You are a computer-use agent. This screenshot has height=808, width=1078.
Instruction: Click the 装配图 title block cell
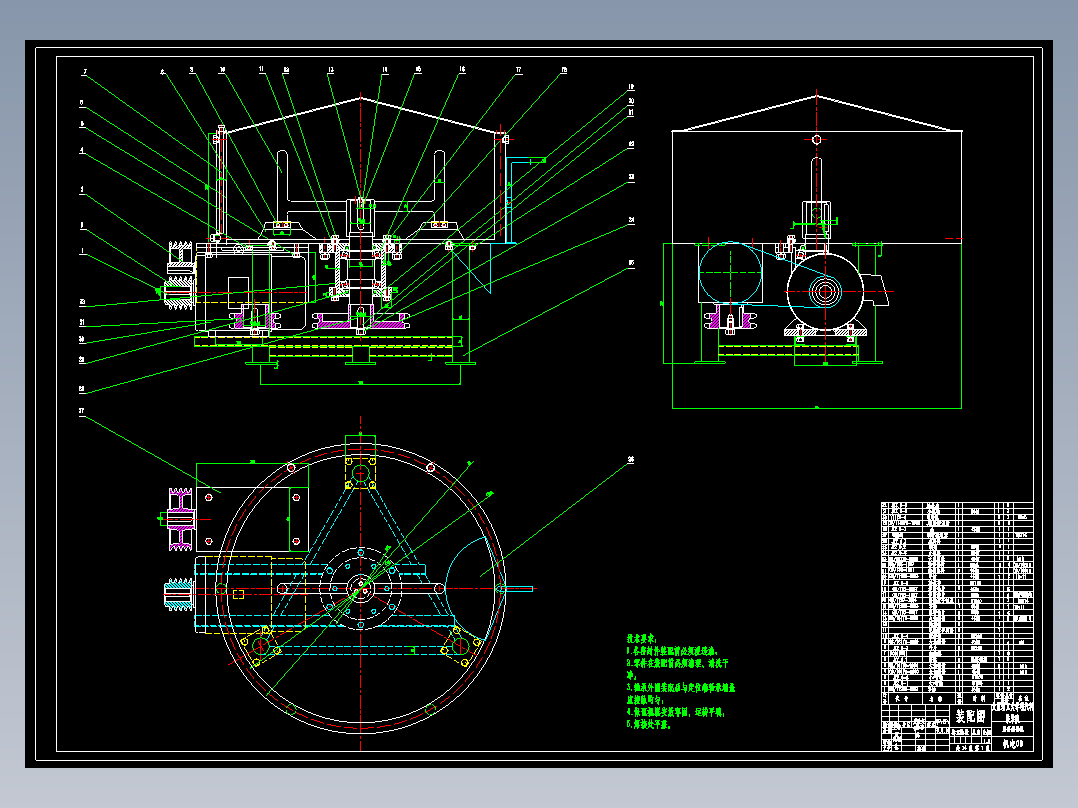coord(970,716)
